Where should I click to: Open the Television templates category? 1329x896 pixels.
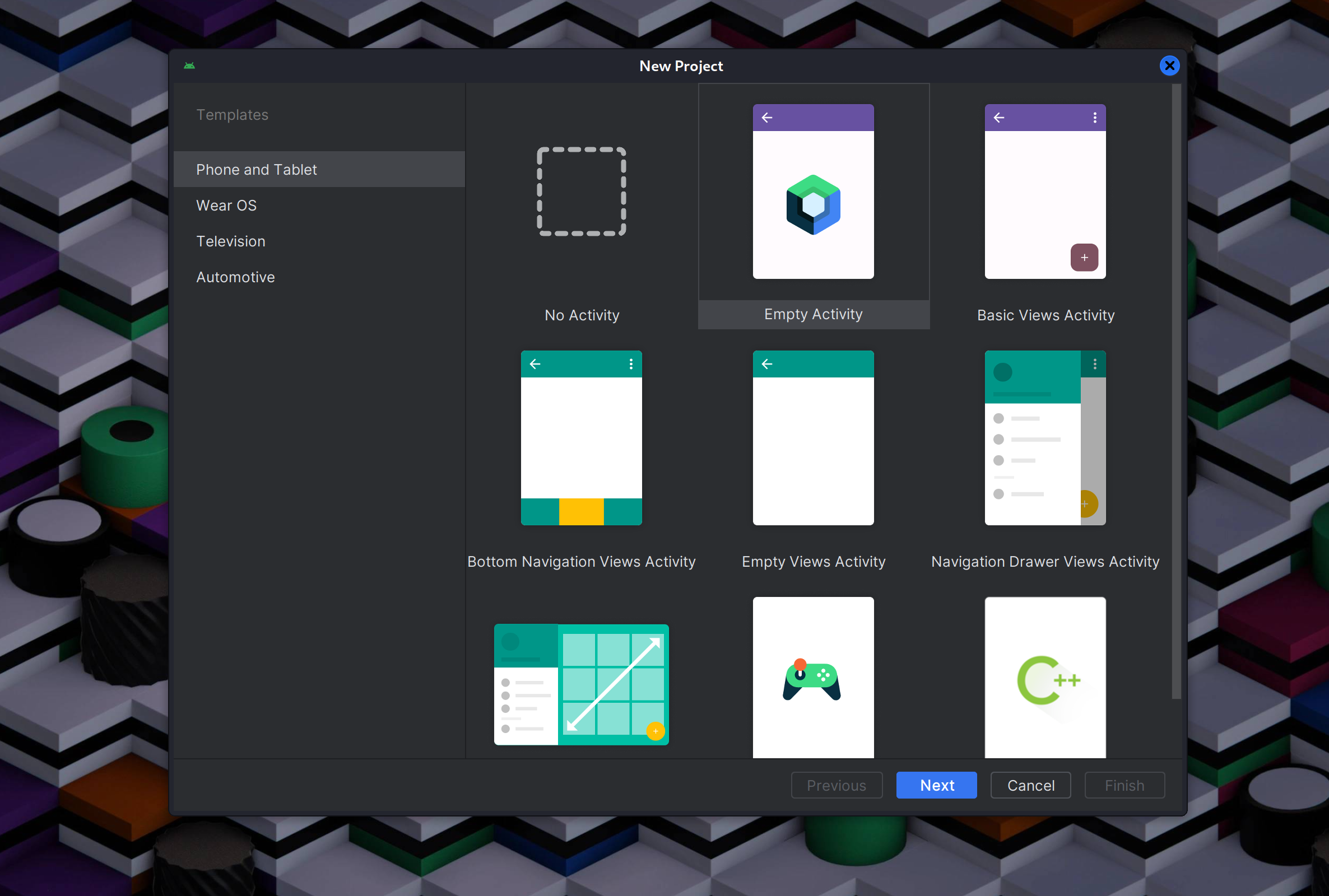pyautogui.click(x=230, y=241)
